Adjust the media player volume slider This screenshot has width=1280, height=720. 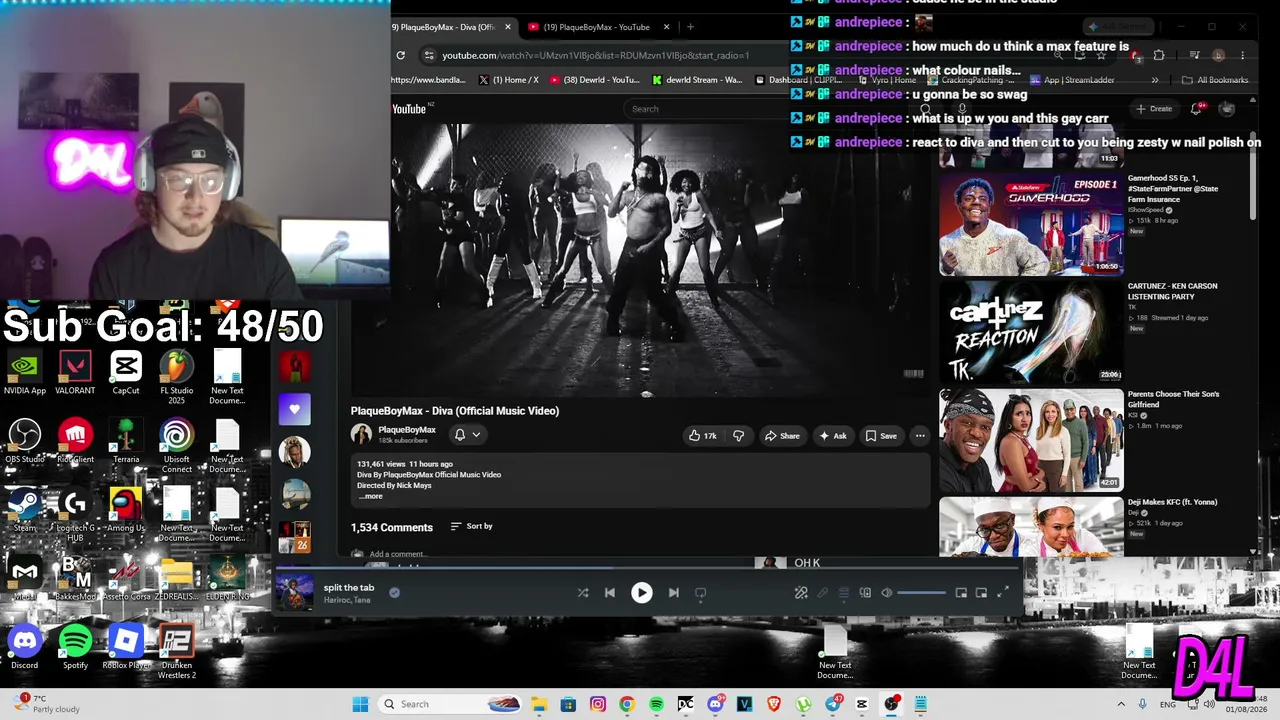tap(921, 593)
